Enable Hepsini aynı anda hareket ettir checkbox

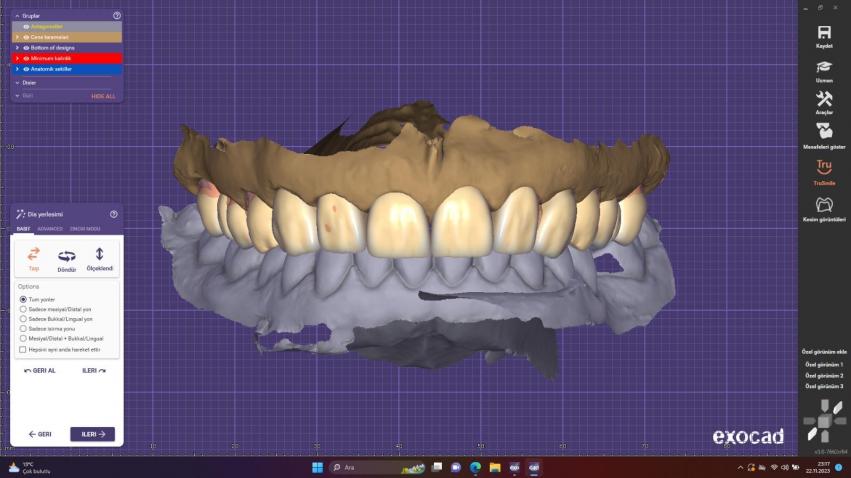pyautogui.click(x=23, y=349)
